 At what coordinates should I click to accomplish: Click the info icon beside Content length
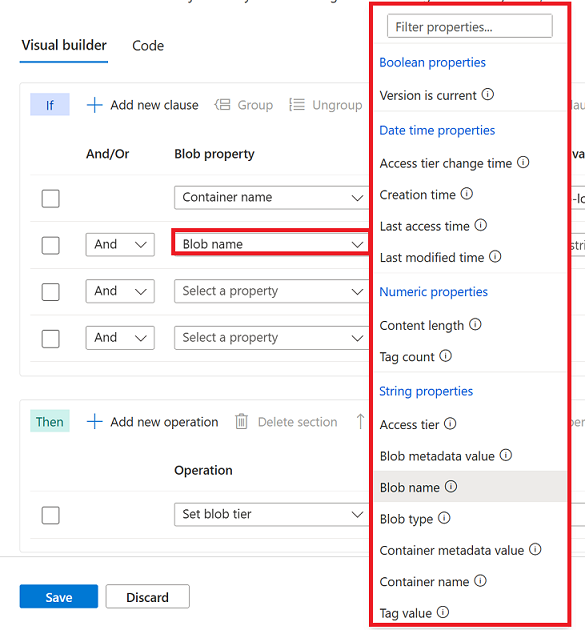pos(475,325)
